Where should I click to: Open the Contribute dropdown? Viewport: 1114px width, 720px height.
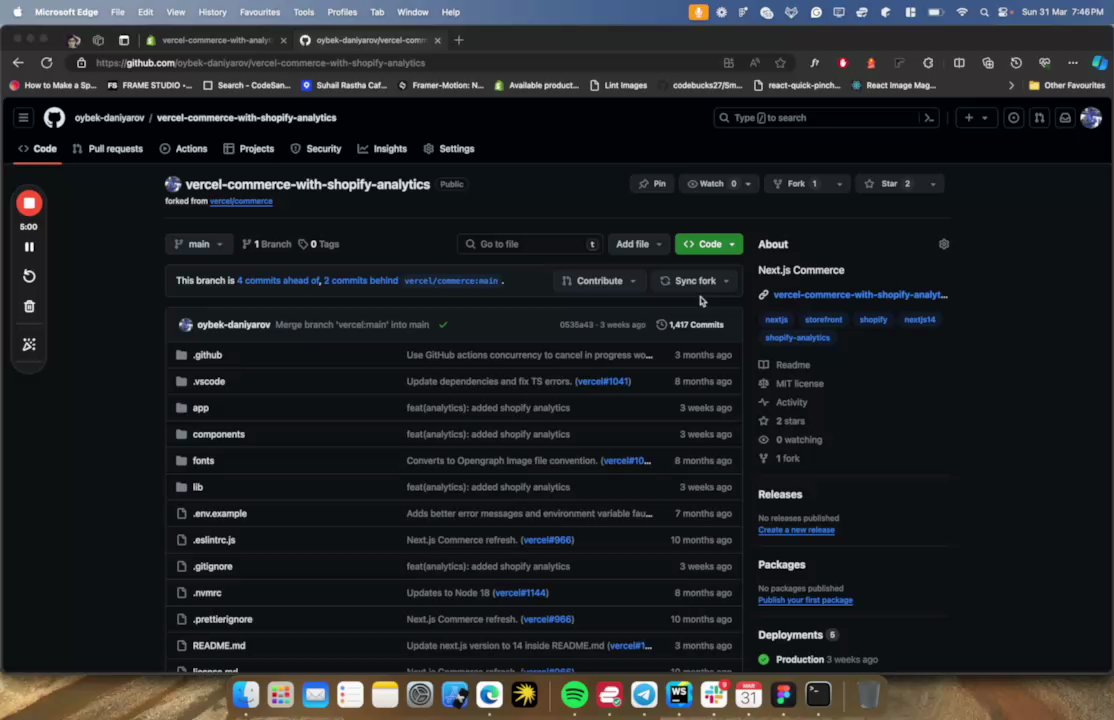pos(599,281)
